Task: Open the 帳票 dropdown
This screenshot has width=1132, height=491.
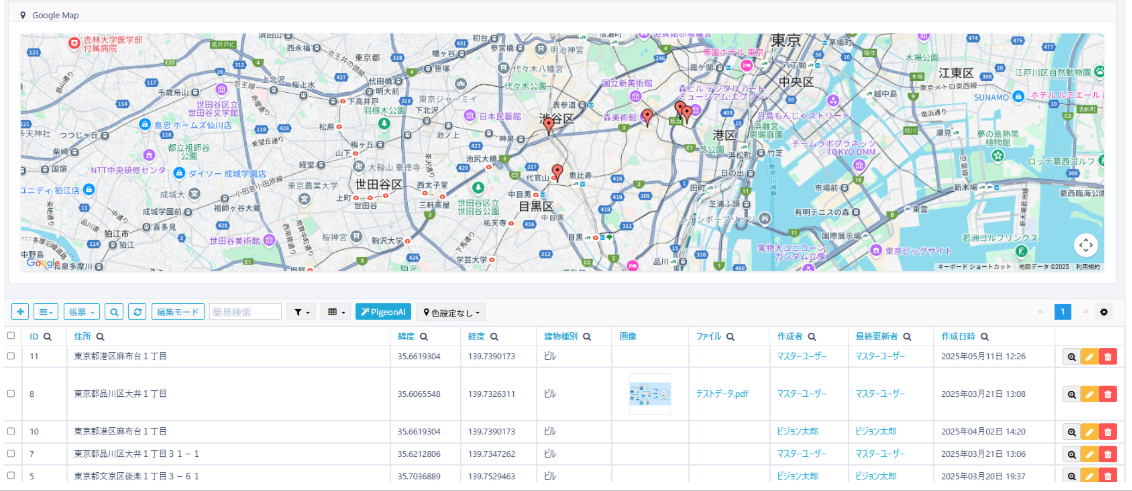Action: point(81,312)
